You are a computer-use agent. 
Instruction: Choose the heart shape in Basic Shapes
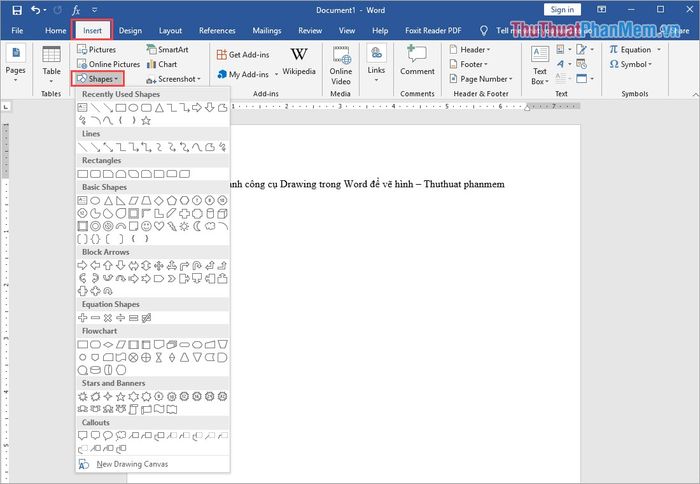click(159, 226)
